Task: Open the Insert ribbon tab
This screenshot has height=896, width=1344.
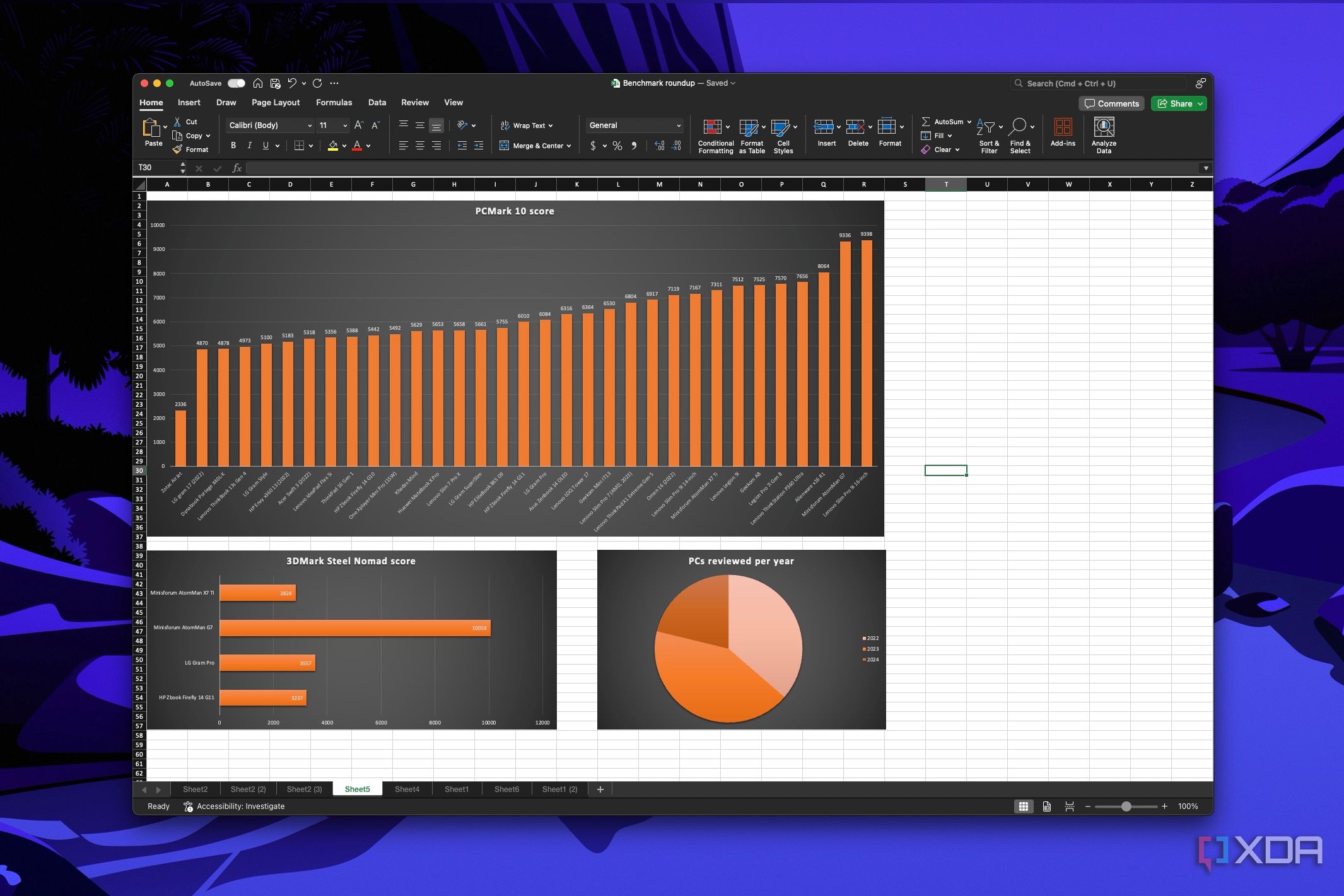Action: [189, 102]
